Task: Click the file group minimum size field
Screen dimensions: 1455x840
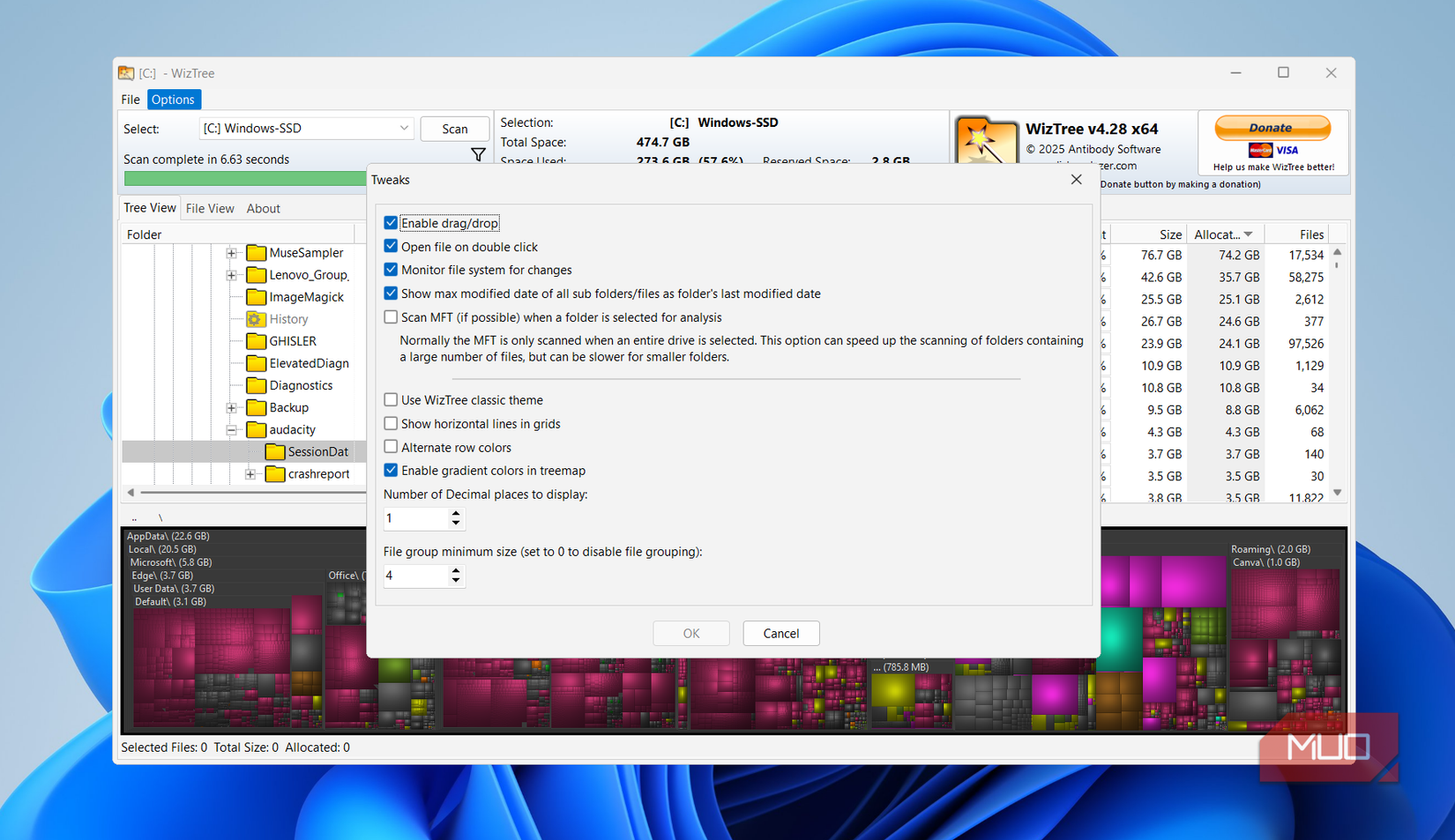Action: 414,576
